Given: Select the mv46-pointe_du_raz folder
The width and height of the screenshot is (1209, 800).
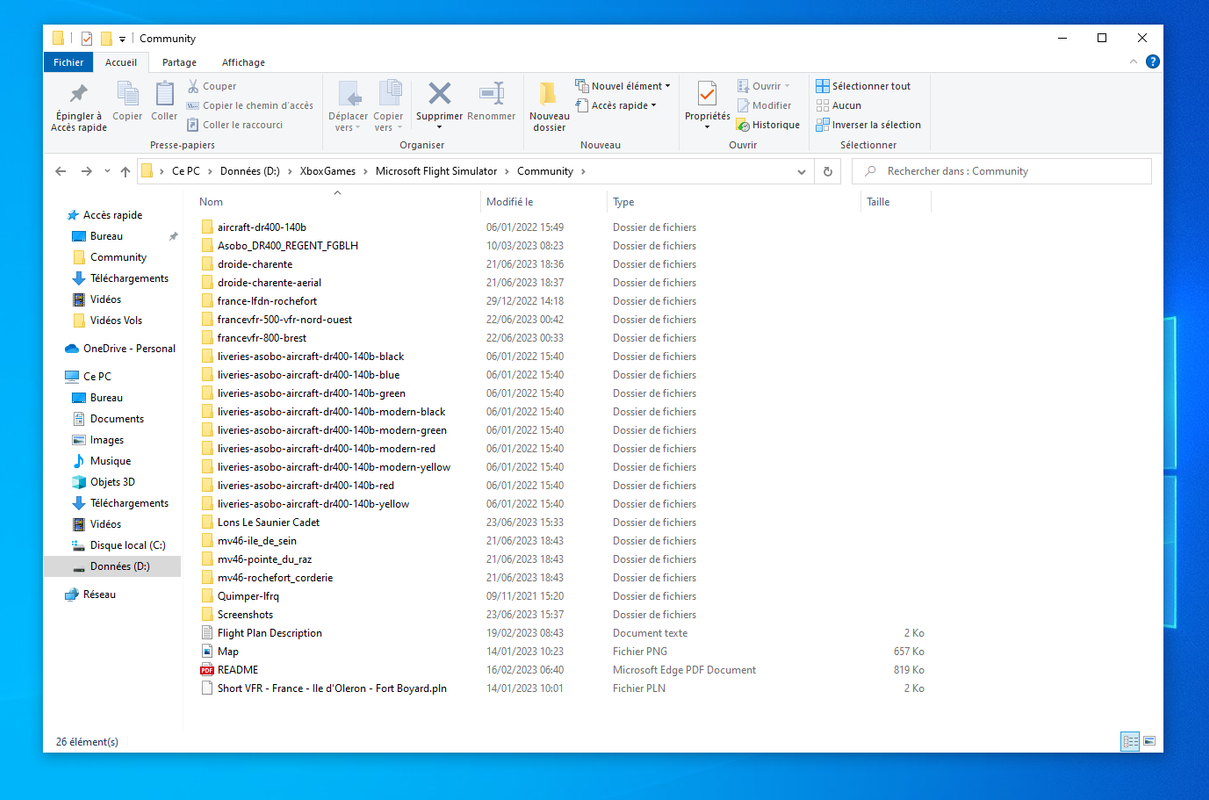Looking at the screenshot, I should click(264, 559).
